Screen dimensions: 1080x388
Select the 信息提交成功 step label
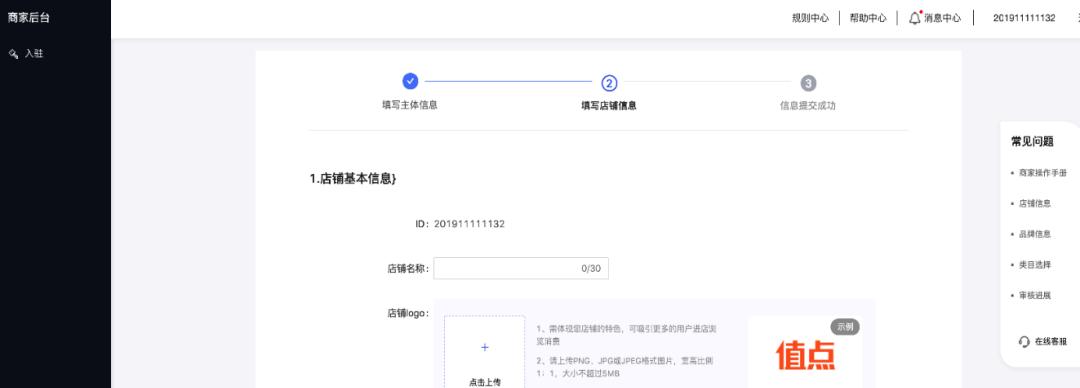click(x=807, y=106)
